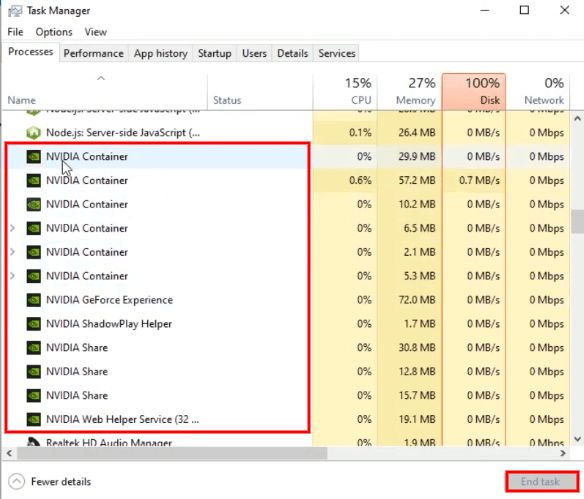Screen dimensions: 584x499
Task: Expand NVIDIA Container row with 5.3 MB
Action: click(13, 276)
